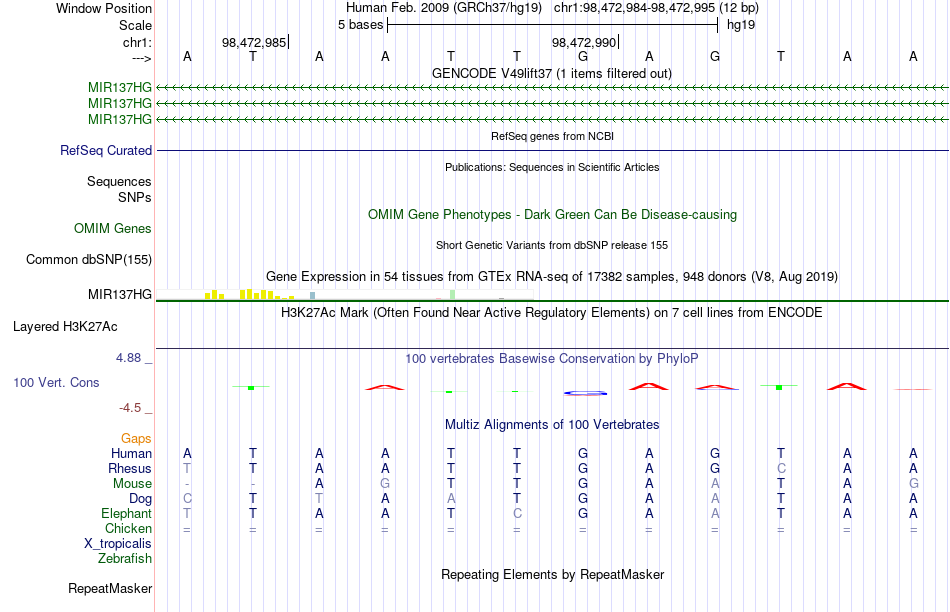
Task: Click the 'chr1:' ruler label
Action: tap(137, 42)
